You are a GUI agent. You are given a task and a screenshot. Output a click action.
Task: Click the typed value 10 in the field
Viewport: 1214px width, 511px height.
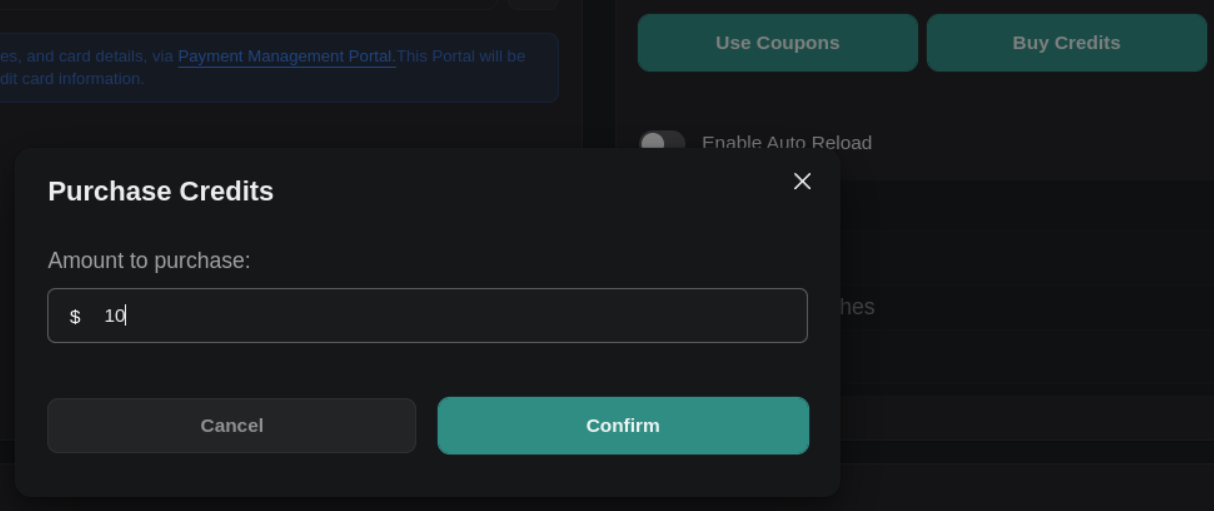coord(114,316)
